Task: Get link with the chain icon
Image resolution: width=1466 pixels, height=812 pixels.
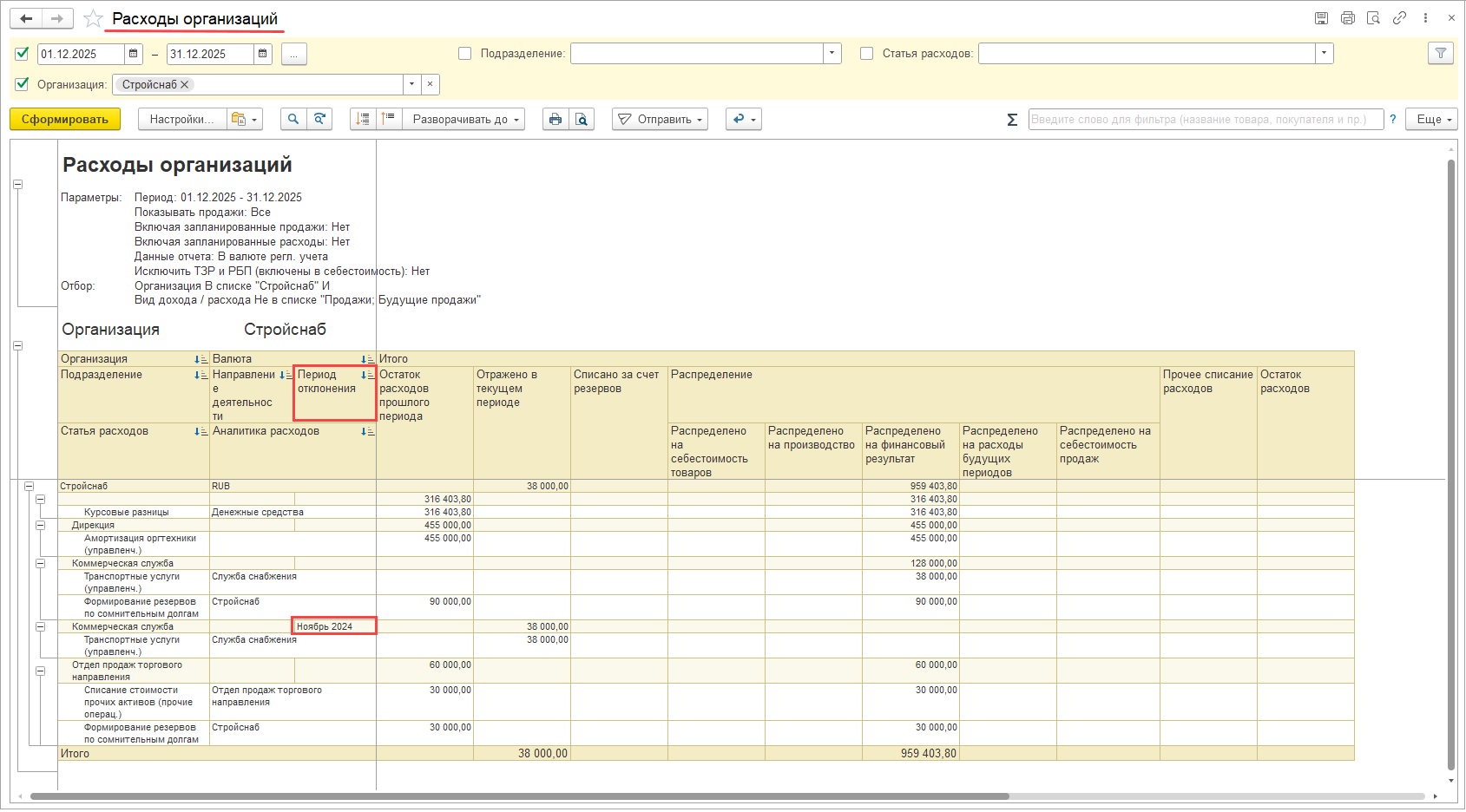Action: coord(1399,18)
